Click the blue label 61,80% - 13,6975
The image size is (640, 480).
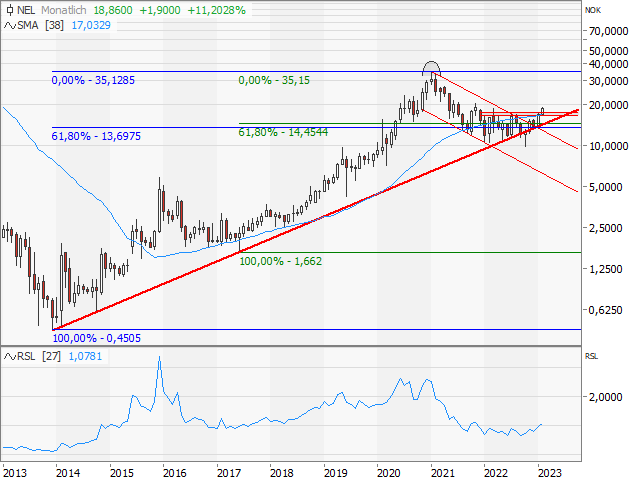point(96,136)
